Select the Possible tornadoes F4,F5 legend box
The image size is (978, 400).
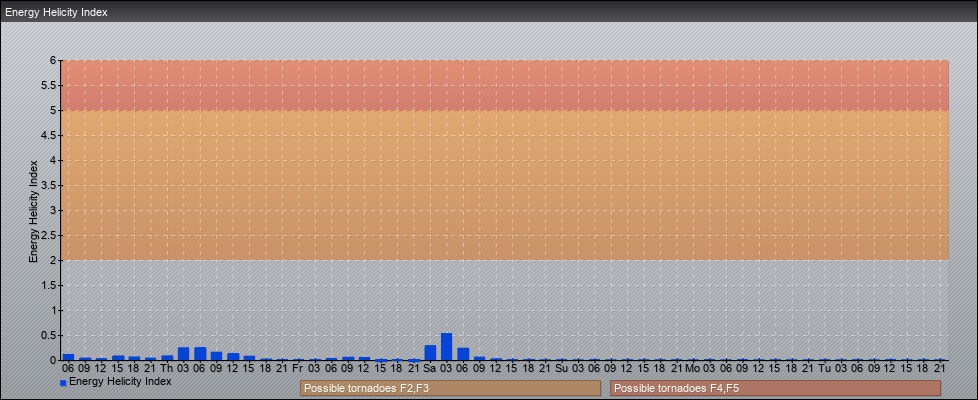[775, 388]
